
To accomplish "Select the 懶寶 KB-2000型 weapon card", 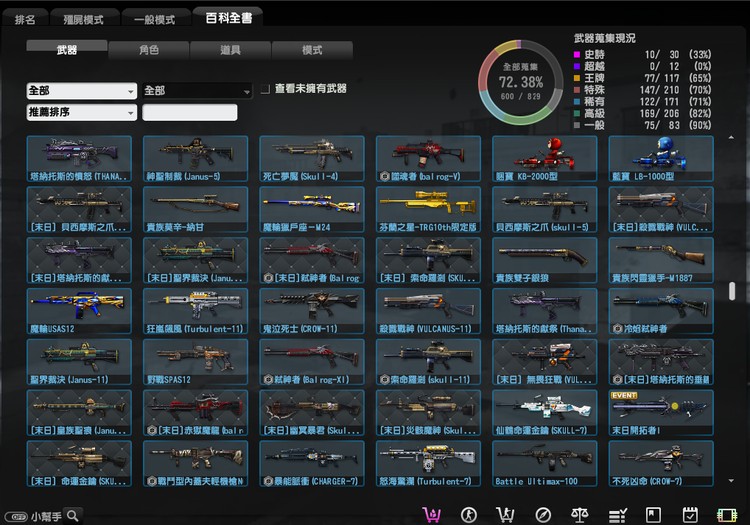I will point(545,158).
